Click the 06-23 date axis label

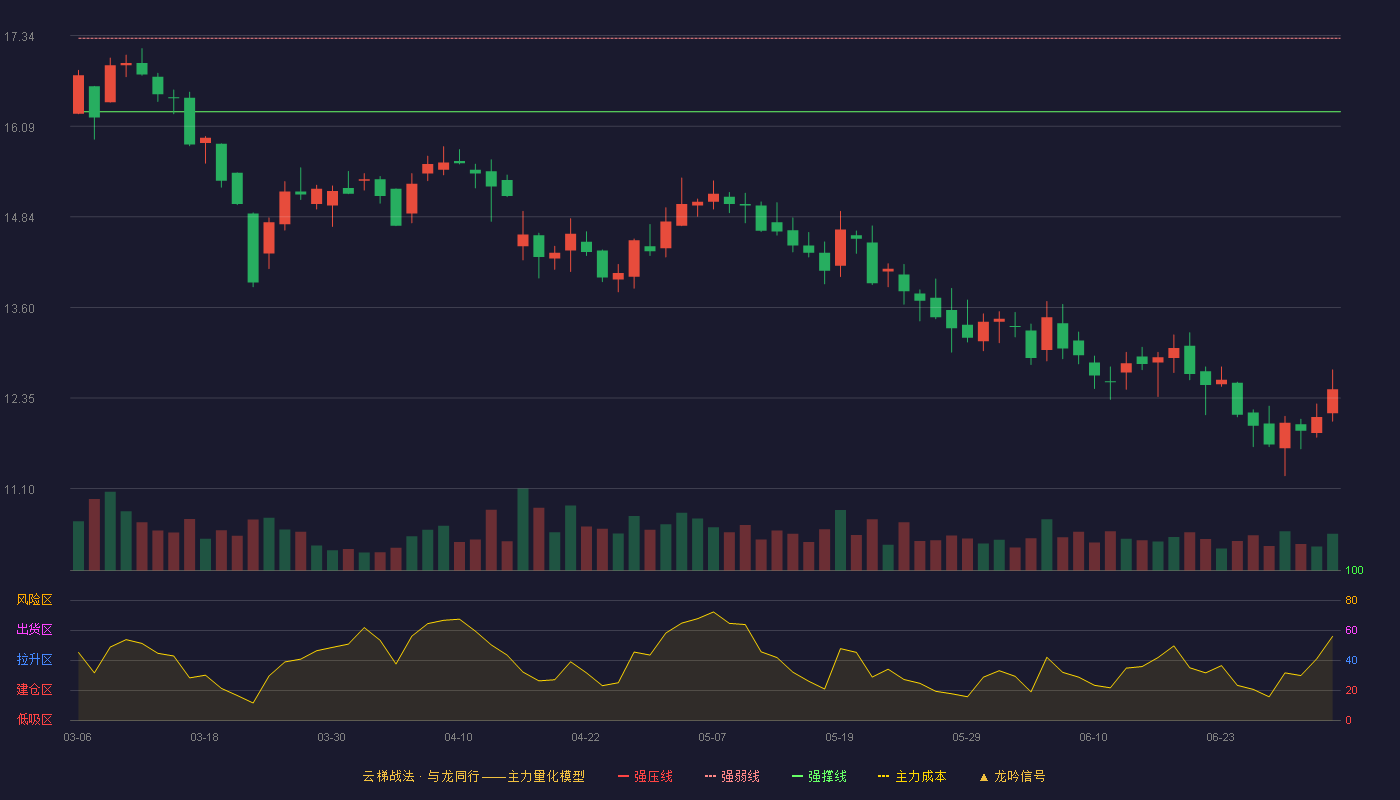point(1220,737)
